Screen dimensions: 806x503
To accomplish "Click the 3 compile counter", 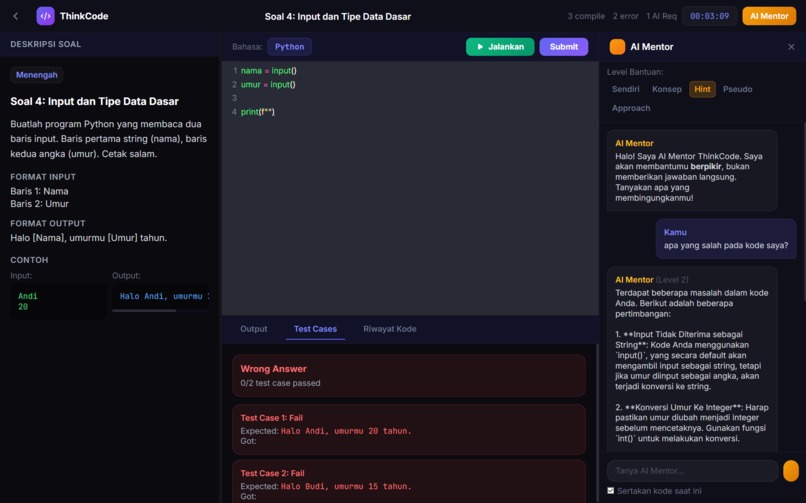I will (x=586, y=16).
